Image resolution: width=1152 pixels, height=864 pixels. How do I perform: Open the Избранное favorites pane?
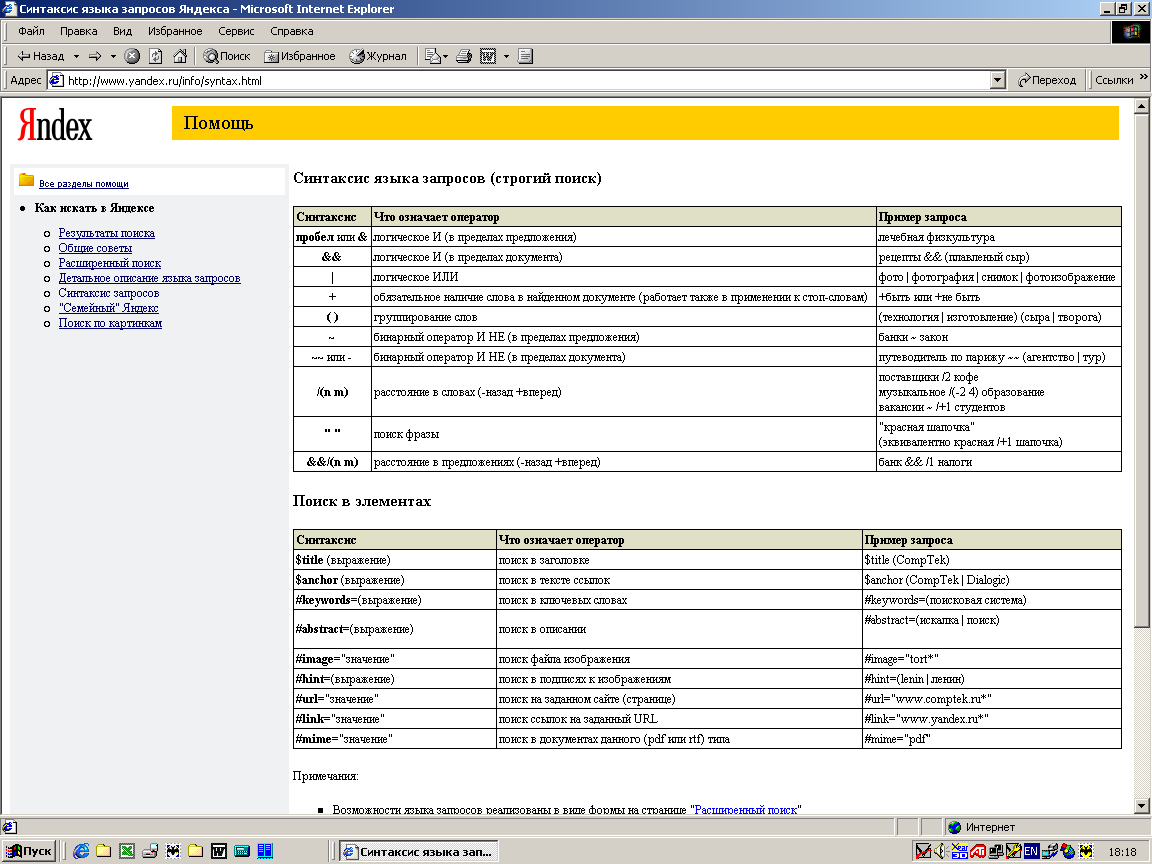coord(300,56)
